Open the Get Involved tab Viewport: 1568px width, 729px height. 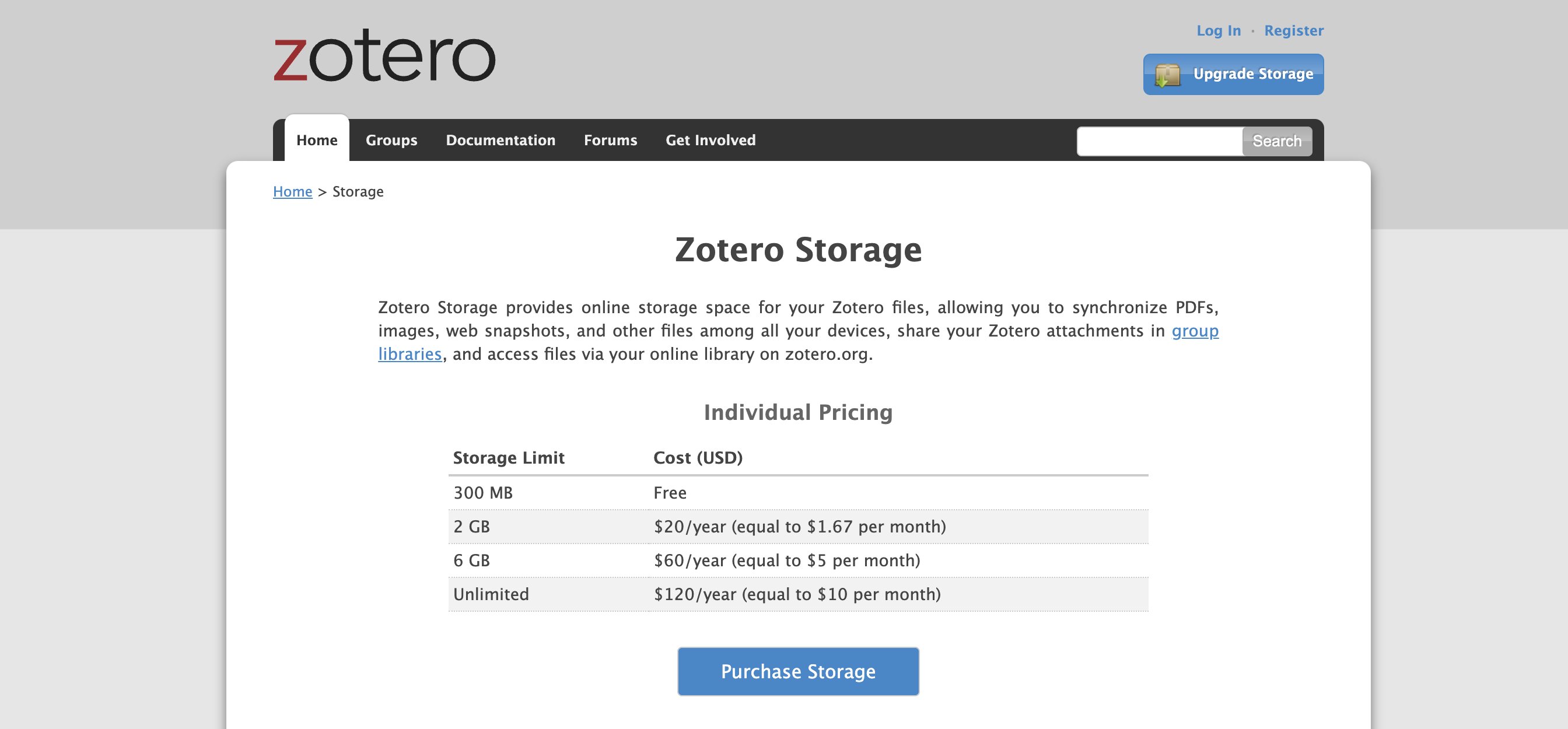point(710,140)
